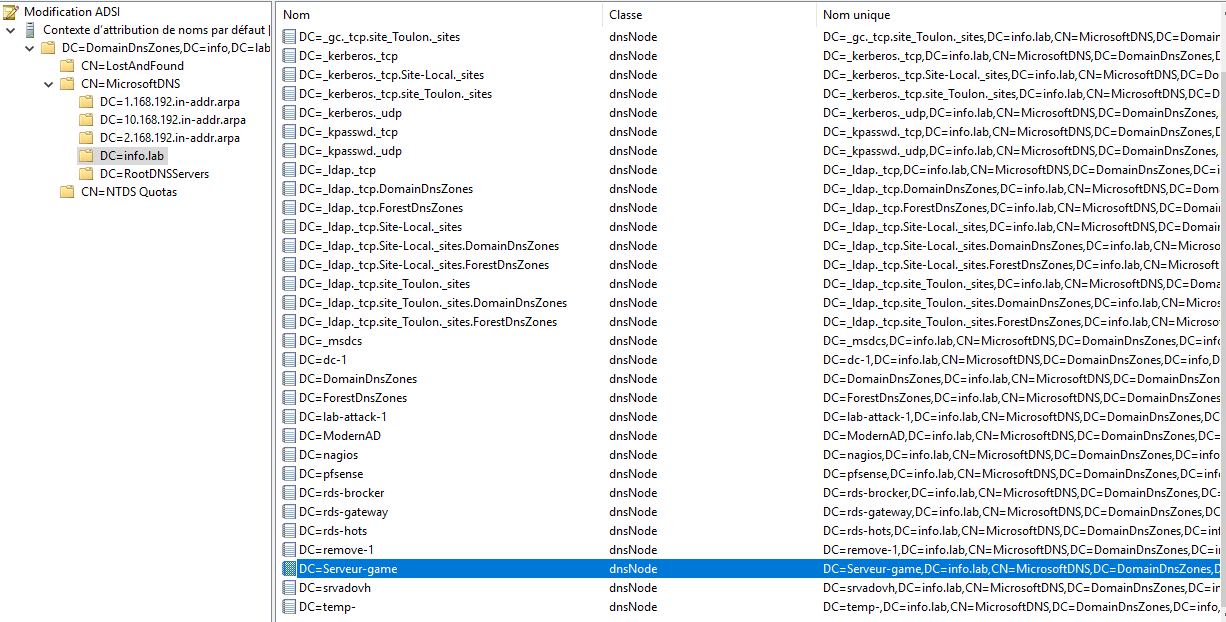Select DC=2.168.192.in-addr.arpa in the tree
Viewport: 1226px width, 622px height.
(x=170, y=138)
